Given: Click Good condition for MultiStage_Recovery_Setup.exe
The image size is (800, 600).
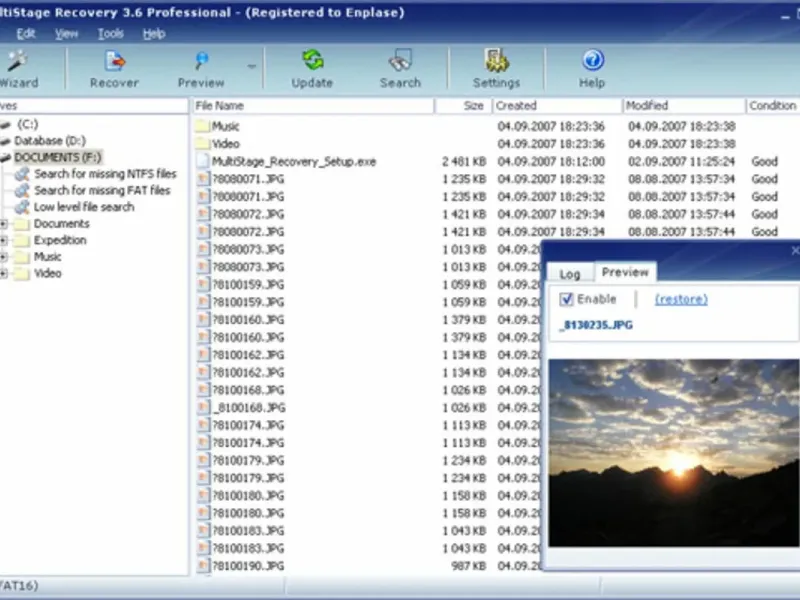Looking at the screenshot, I should 764,162.
